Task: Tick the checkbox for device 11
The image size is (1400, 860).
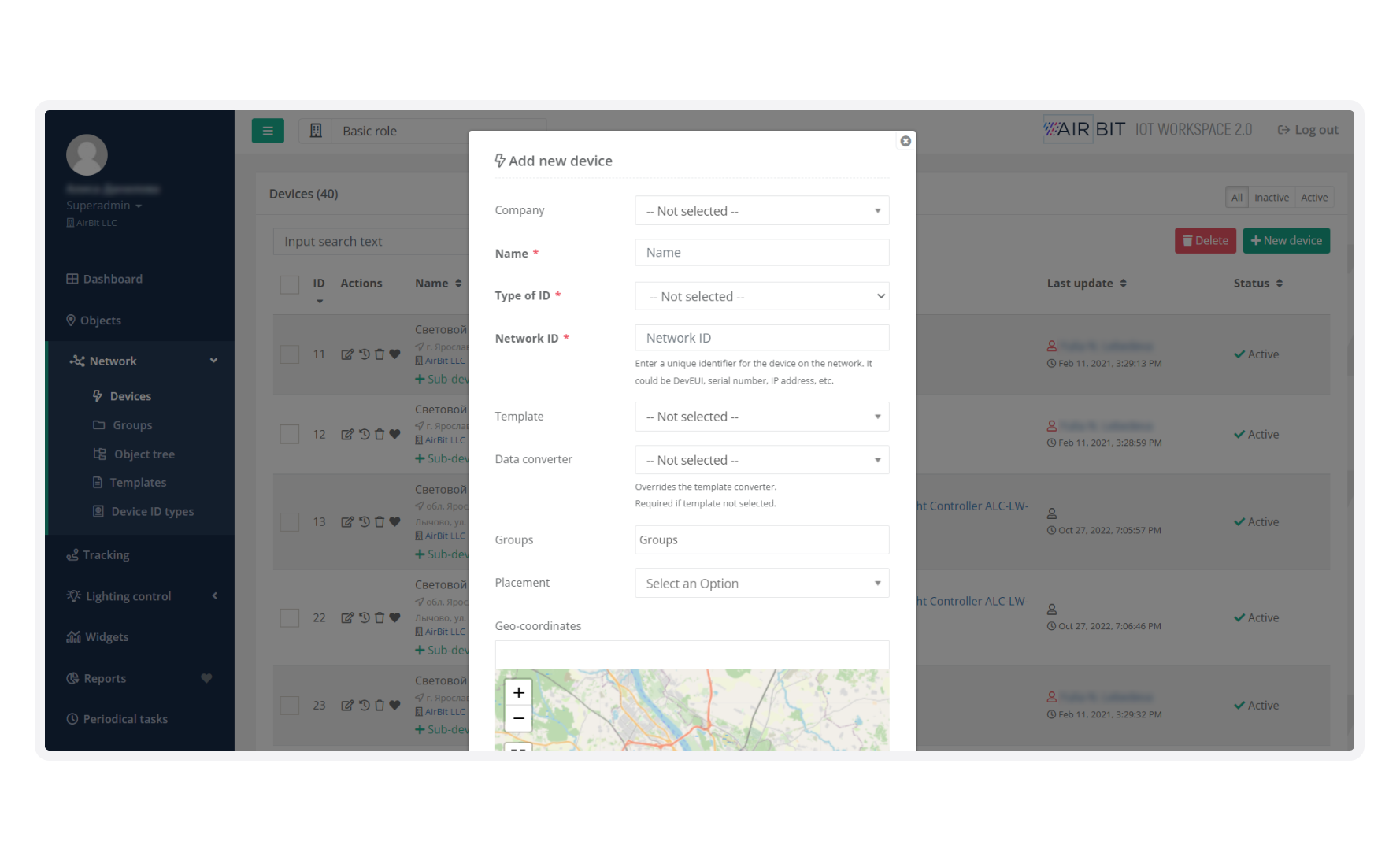Action: click(x=290, y=354)
